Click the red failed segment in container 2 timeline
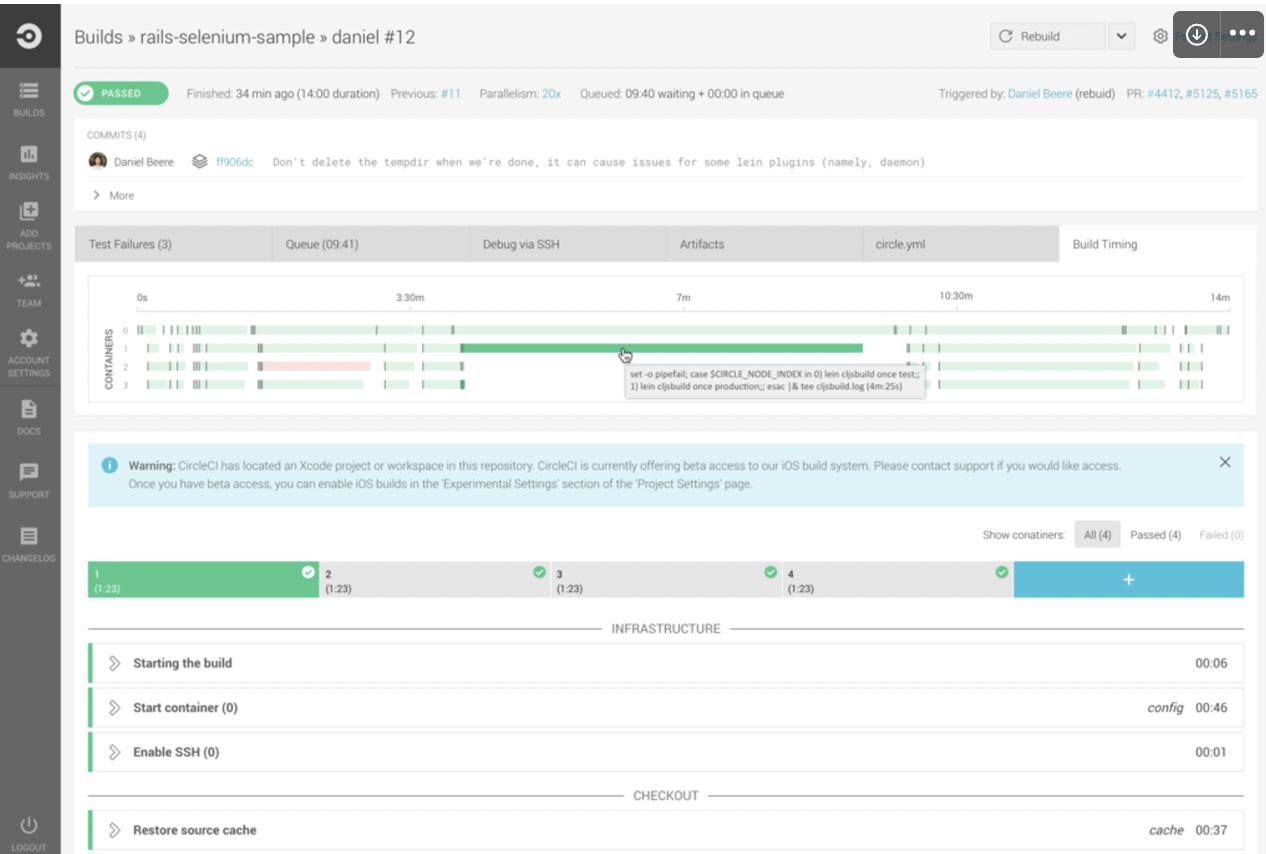 pos(316,367)
